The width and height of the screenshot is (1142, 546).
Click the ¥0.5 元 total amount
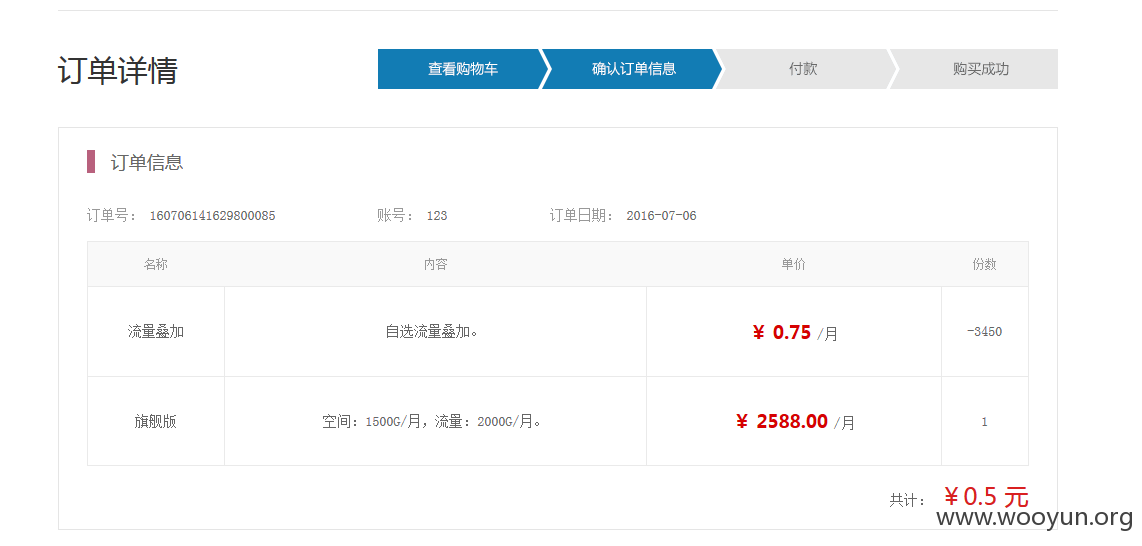(986, 497)
